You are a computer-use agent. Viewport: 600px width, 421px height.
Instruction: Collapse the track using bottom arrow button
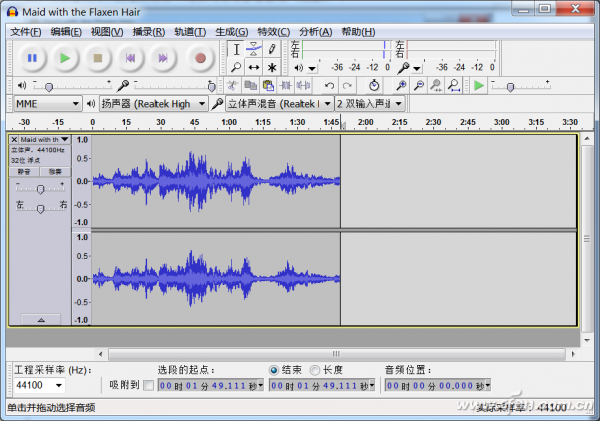click(41, 320)
